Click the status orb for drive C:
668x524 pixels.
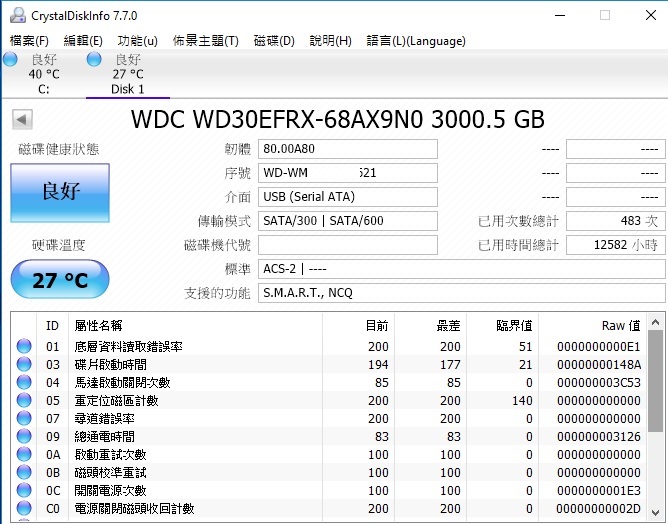(10, 59)
